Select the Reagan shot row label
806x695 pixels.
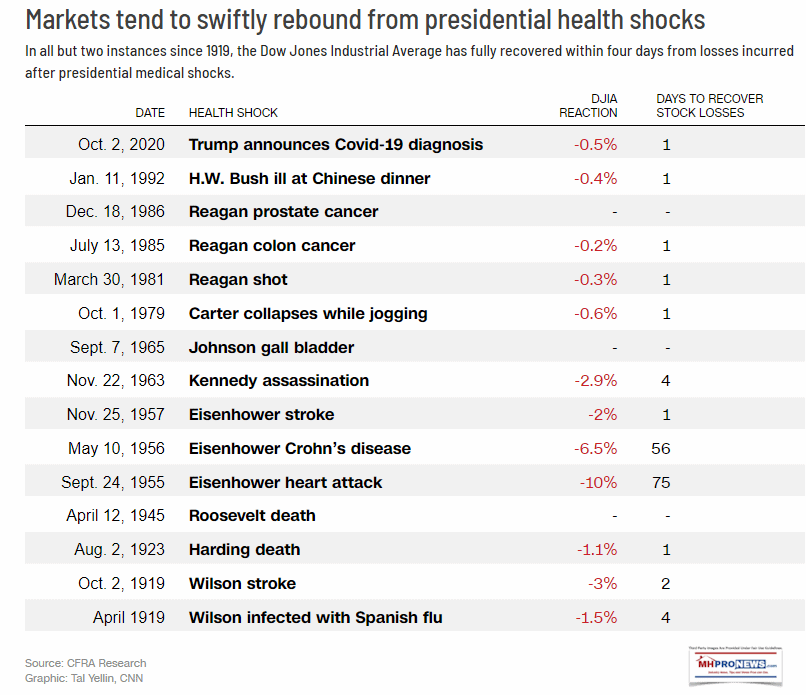[238, 280]
